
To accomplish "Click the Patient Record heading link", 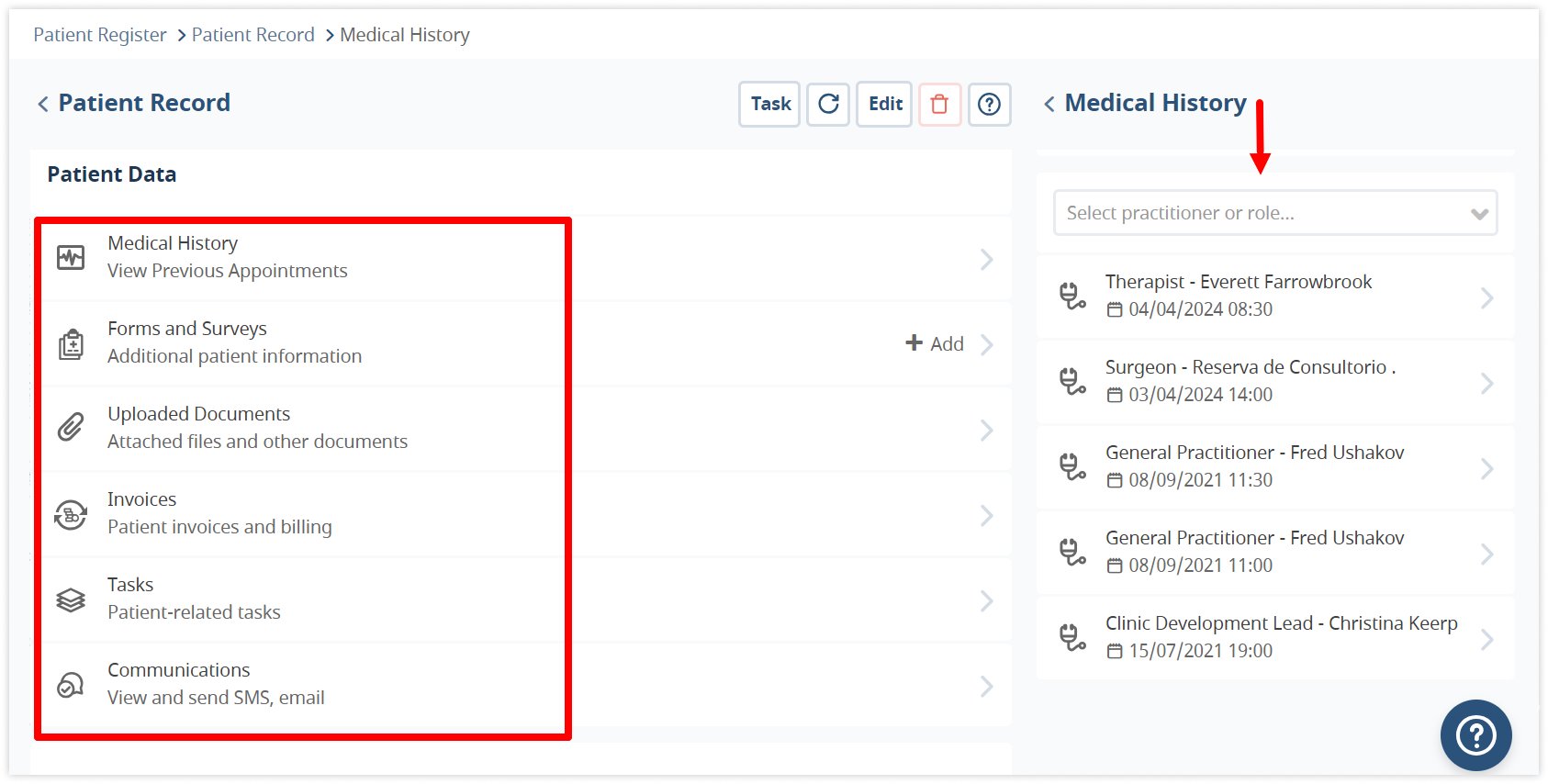I will point(144,103).
